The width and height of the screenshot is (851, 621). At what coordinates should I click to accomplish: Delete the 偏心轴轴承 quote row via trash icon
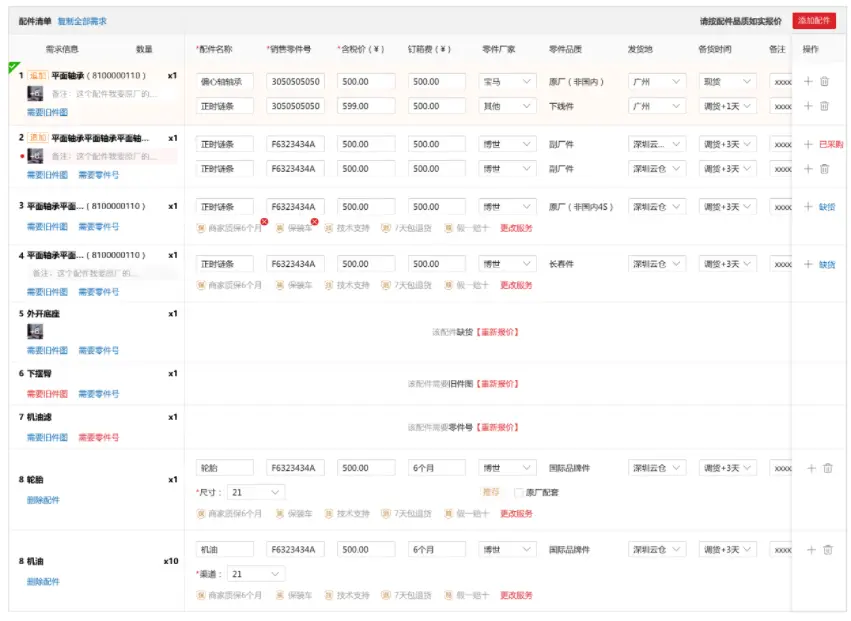824,81
